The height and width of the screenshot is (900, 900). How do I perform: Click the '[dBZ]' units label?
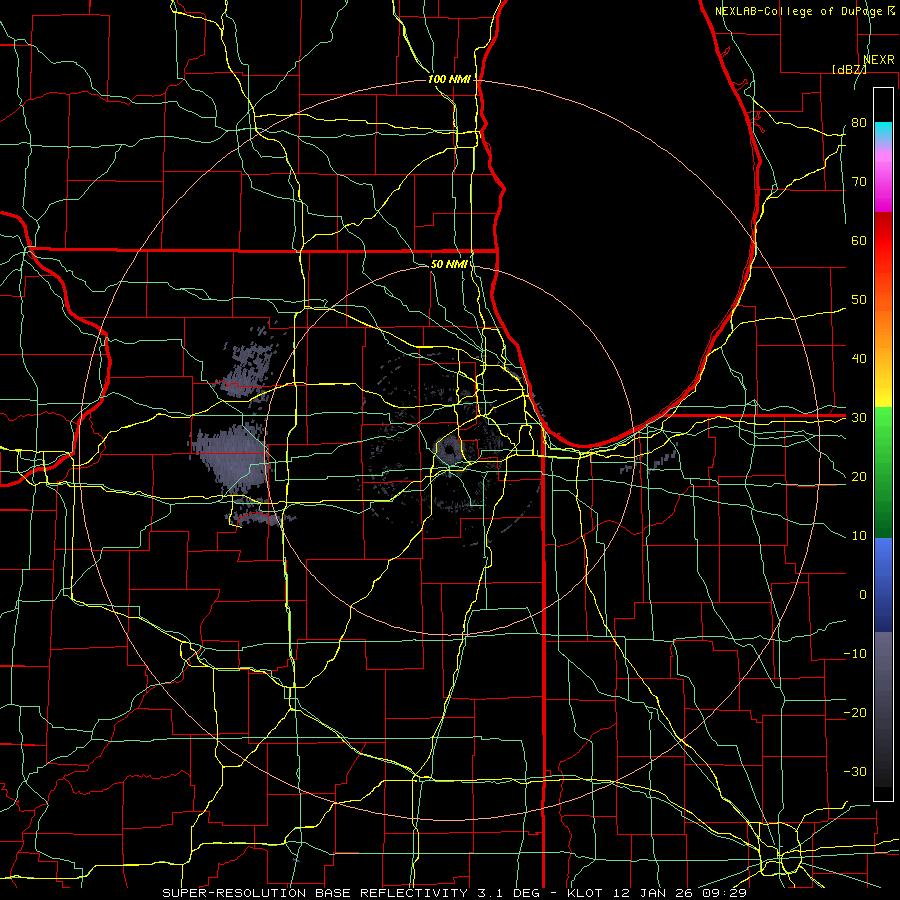(849, 69)
